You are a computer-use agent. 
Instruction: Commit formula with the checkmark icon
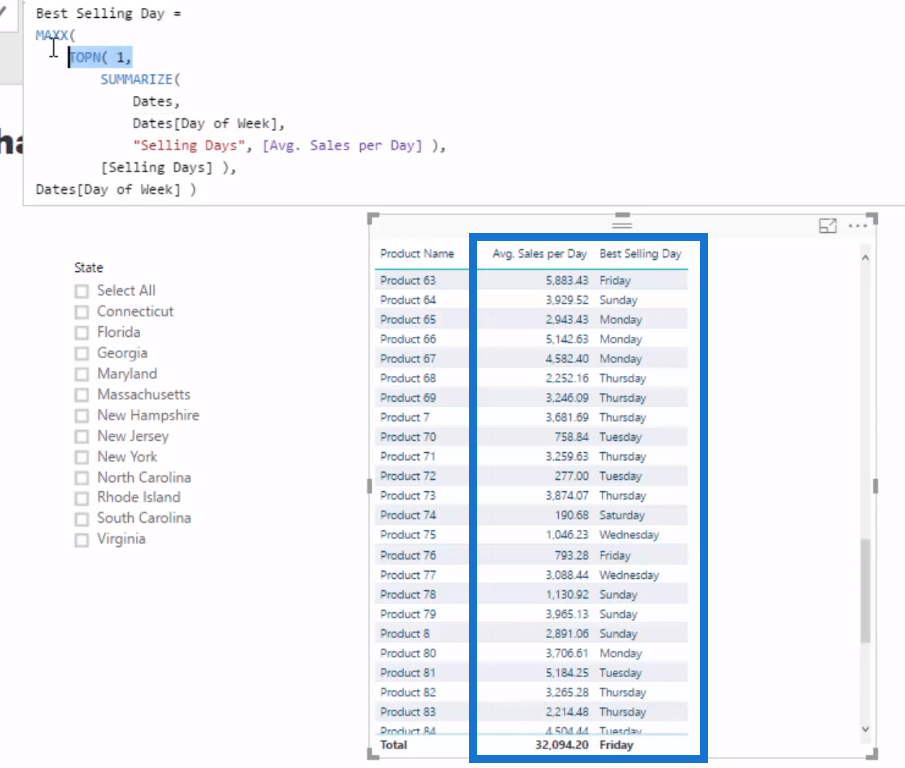[x=3, y=11]
